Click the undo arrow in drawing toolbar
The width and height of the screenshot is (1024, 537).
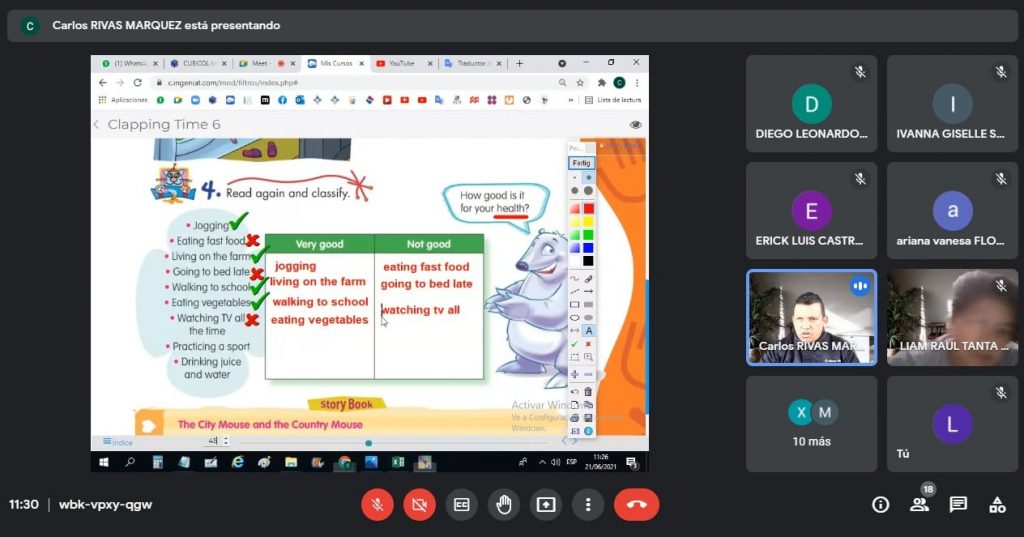(575, 391)
